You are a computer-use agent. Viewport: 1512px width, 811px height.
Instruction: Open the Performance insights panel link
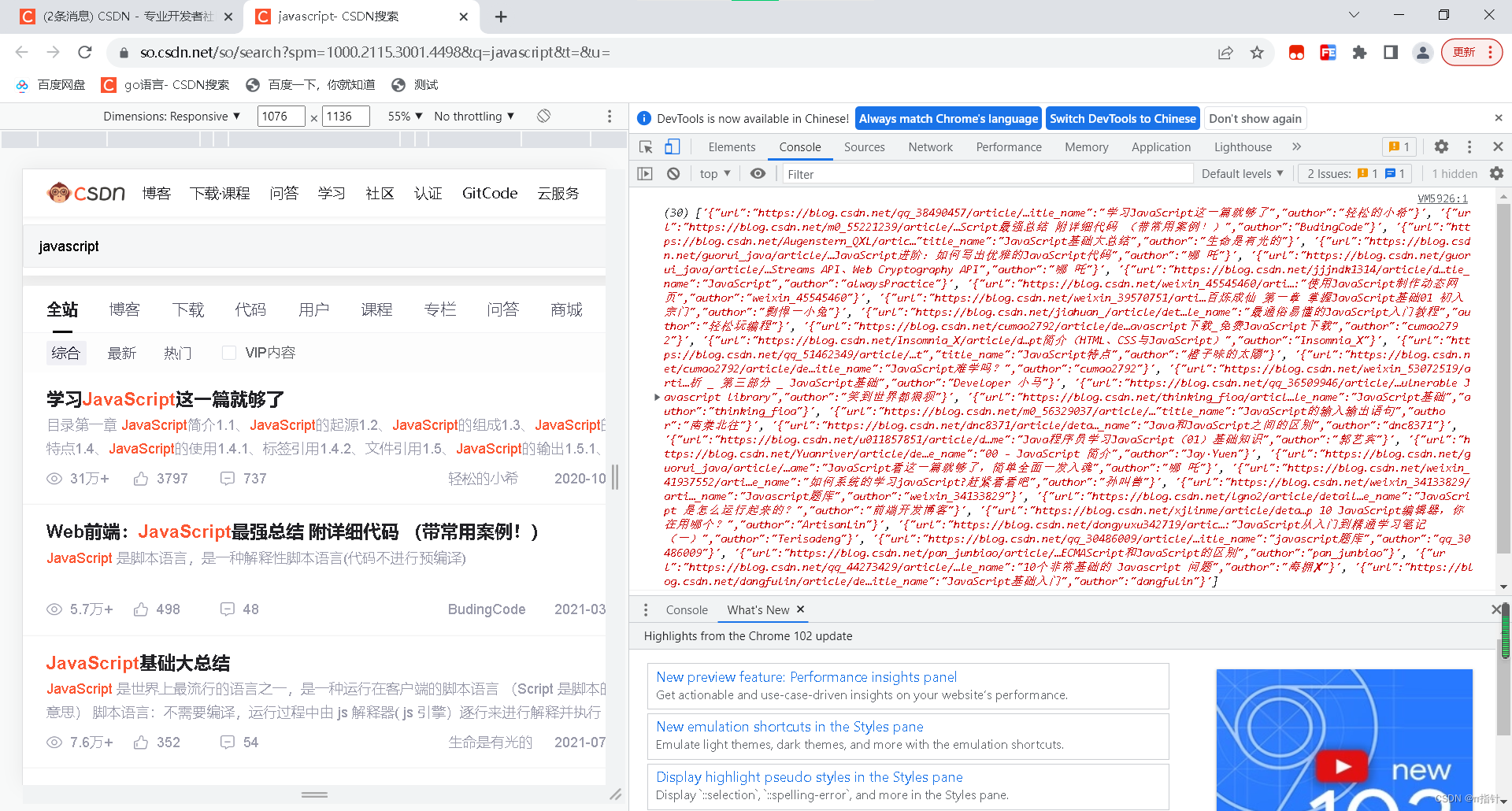[806, 676]
